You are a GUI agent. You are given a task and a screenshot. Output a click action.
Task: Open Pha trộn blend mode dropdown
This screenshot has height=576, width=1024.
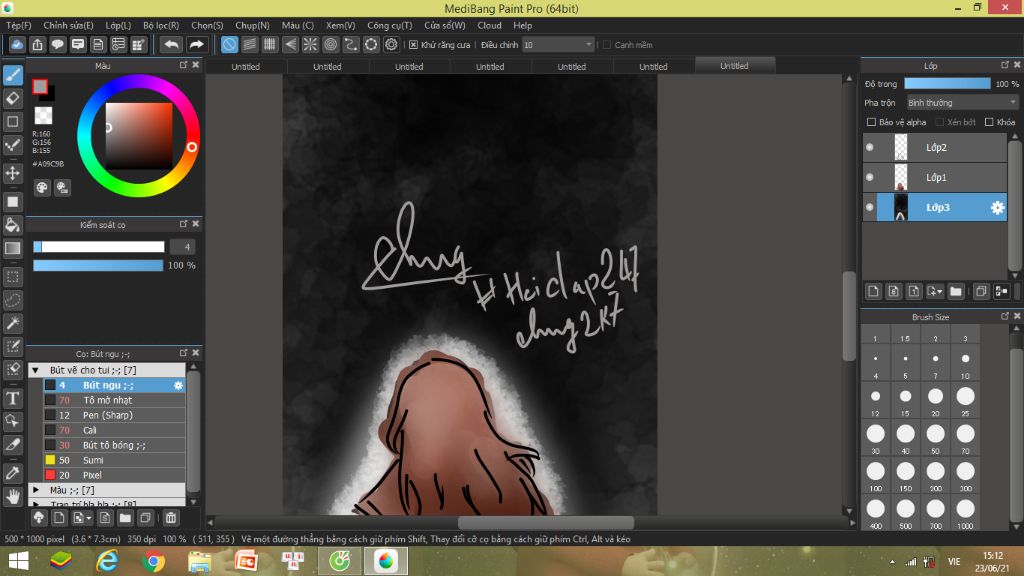(x=962, y=103)
